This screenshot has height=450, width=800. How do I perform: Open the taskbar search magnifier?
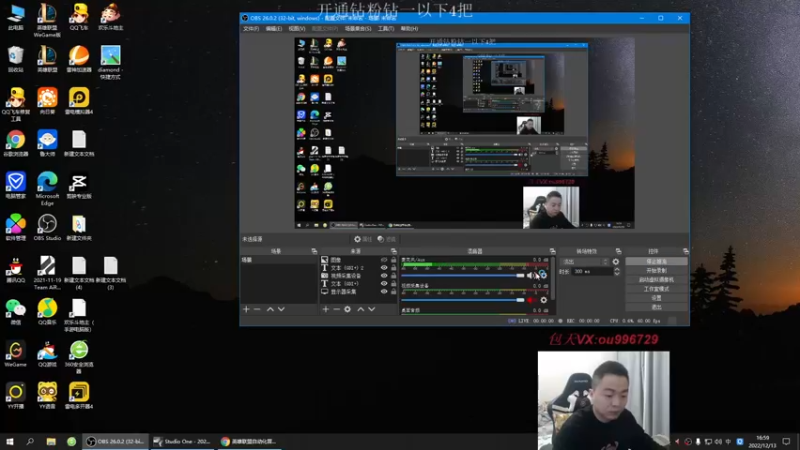click(x=30, y=441)
